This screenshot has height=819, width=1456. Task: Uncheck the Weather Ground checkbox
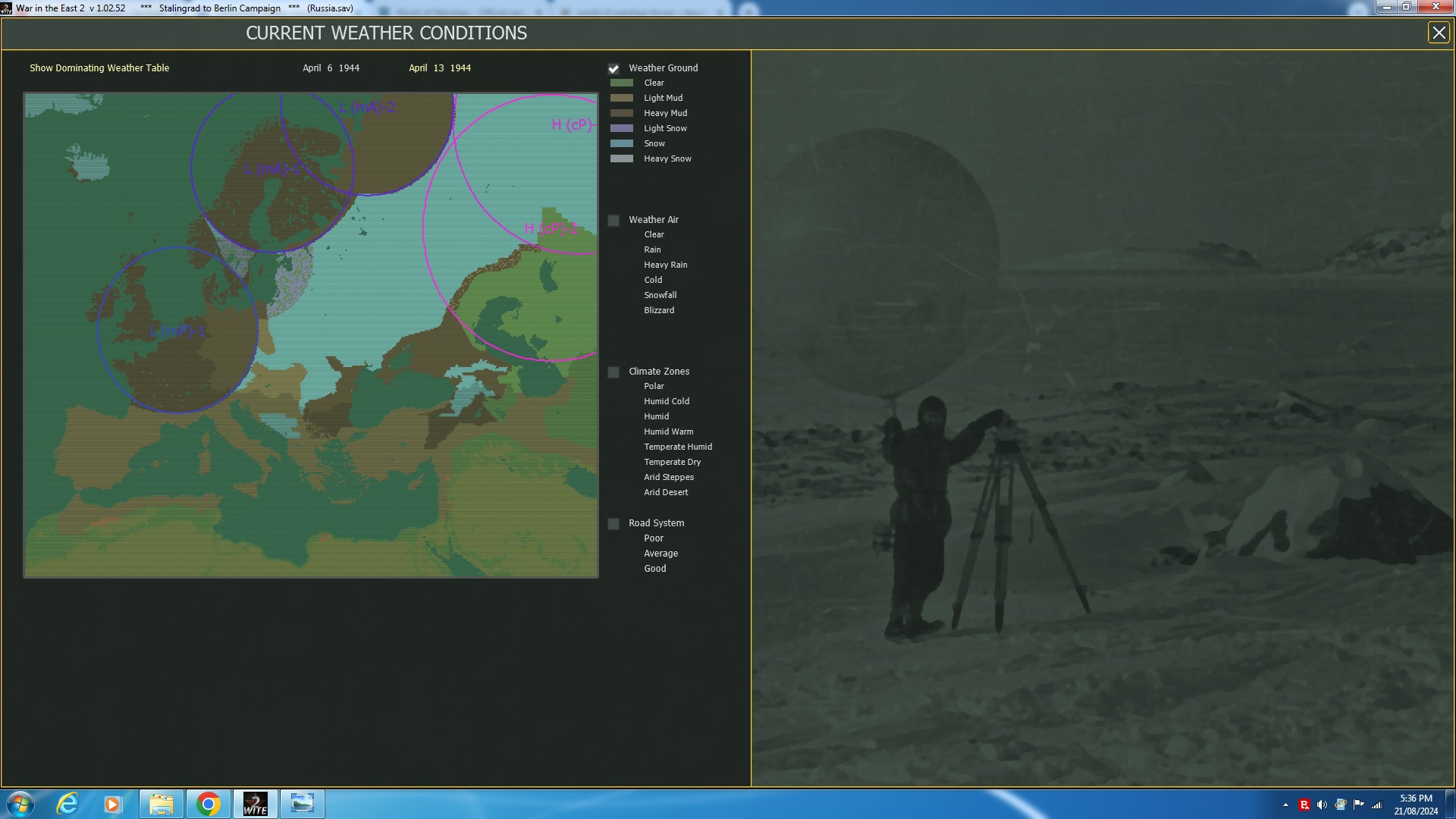point(613,69)
